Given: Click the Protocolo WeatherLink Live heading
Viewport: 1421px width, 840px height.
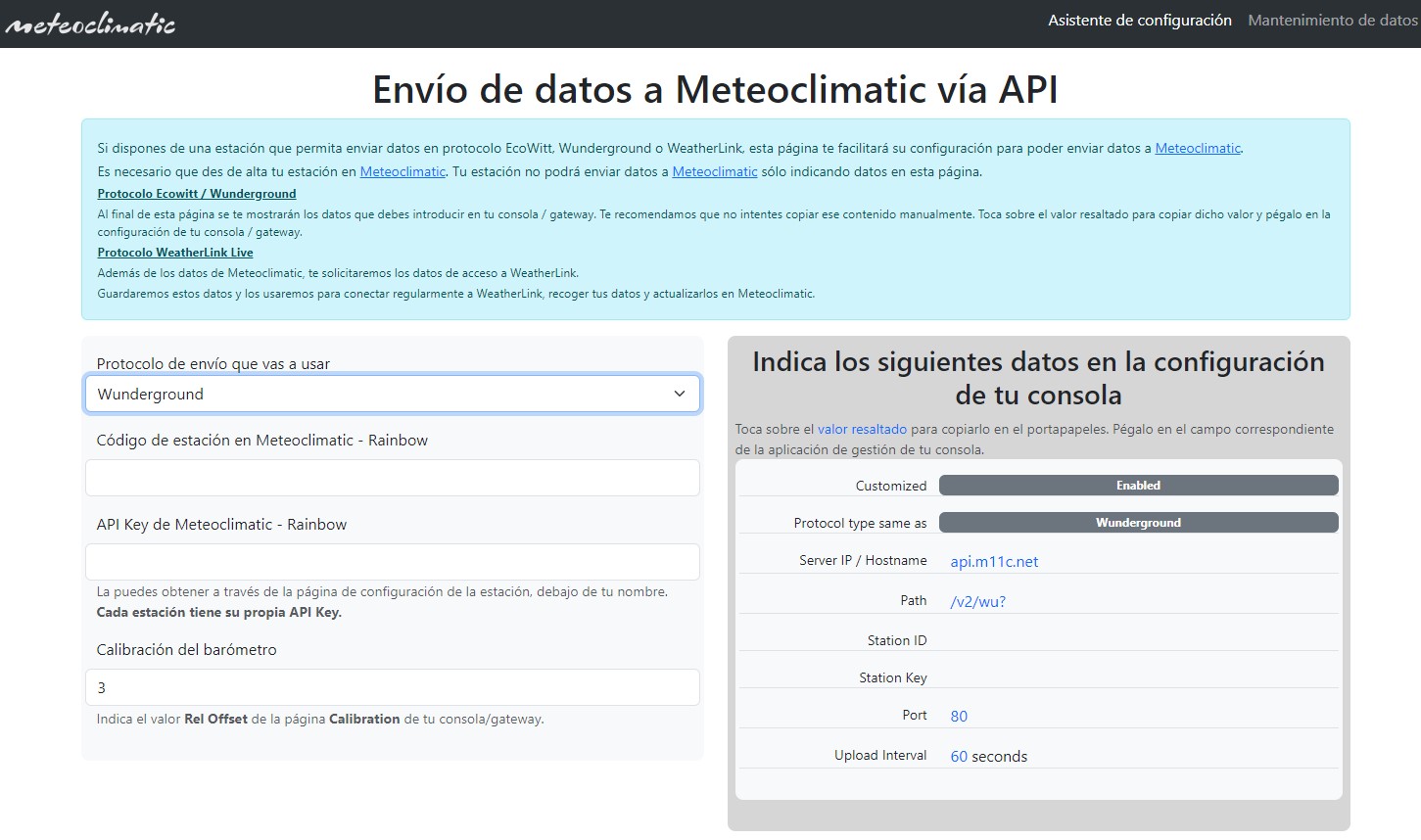Looking at the screenshot, I should tap(174, 253).
